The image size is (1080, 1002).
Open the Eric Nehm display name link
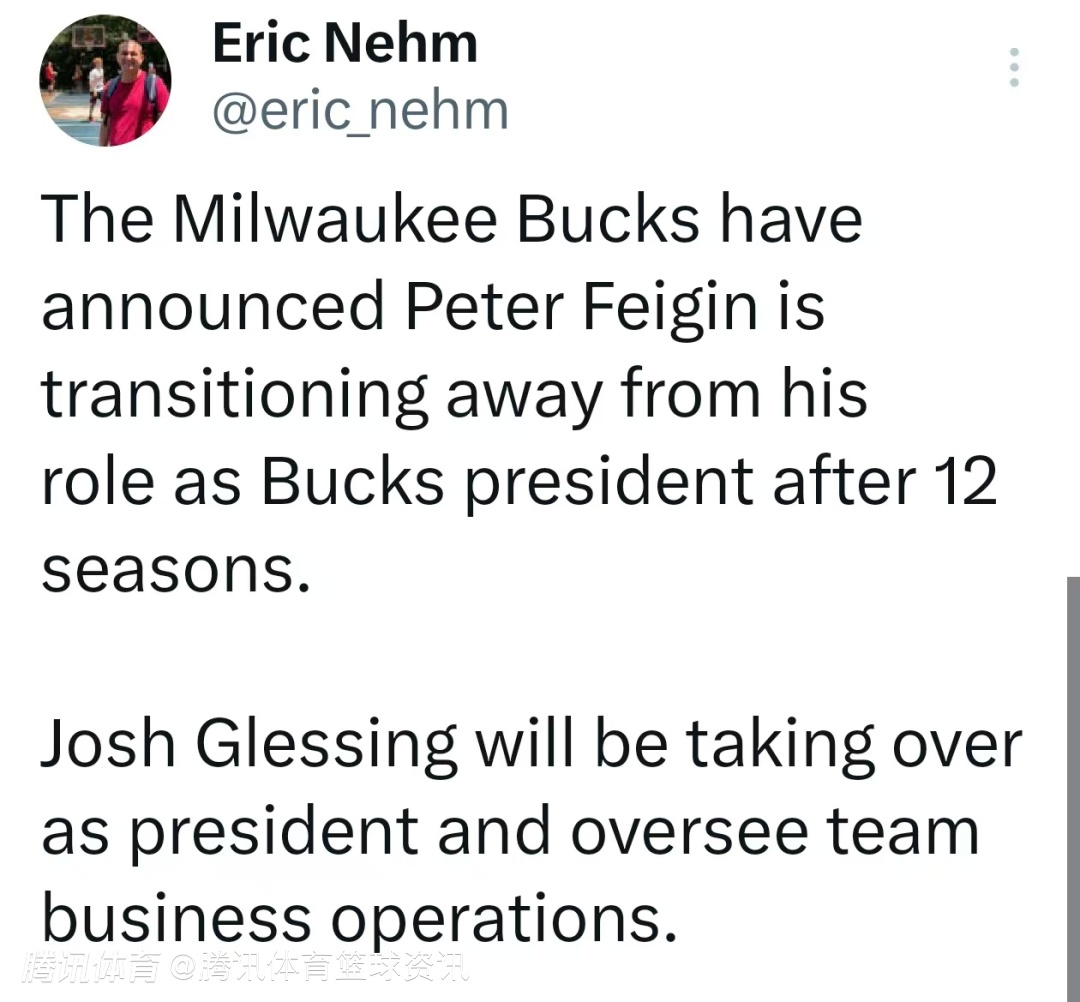coord(345,44)
